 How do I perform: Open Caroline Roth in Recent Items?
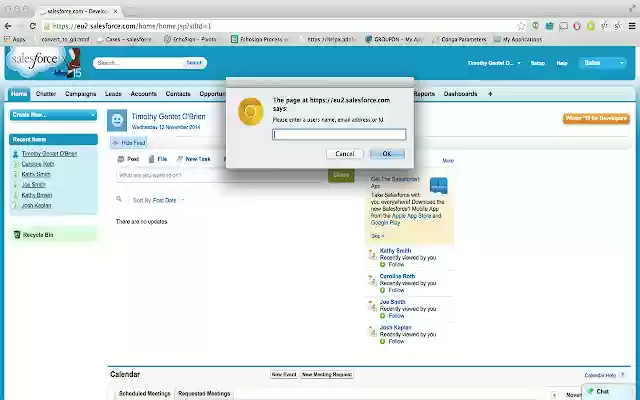point(38,164)
